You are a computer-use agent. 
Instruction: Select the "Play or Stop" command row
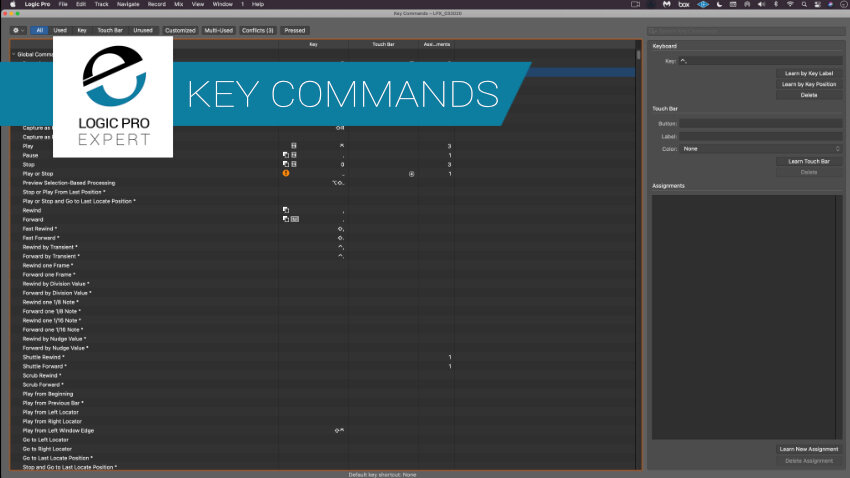tap(323, 174)
